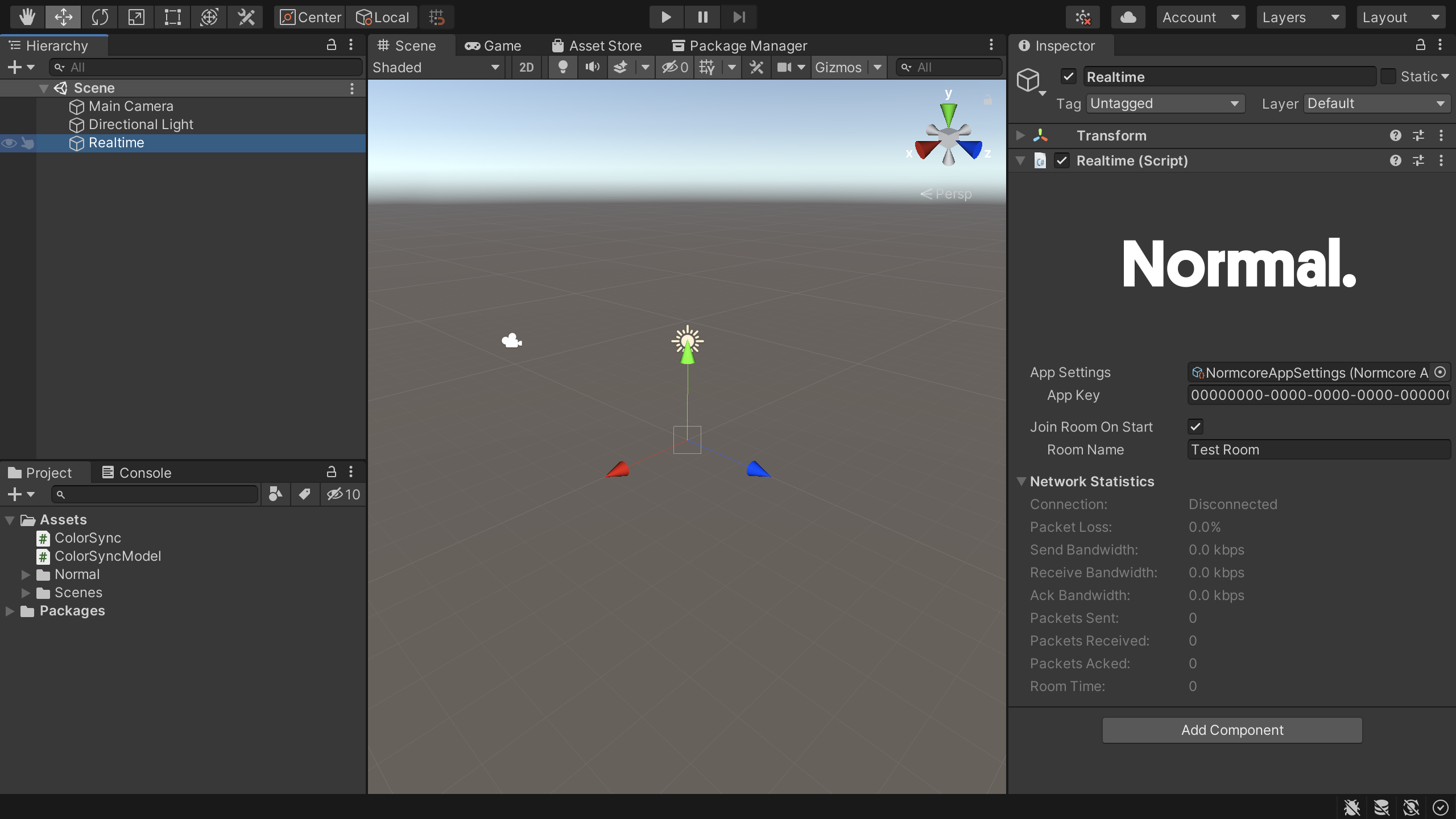Viewport: 1456px width, 819px height.
Task: Toggle scene audio speaker icon
Action: click(x=592, y=67)
